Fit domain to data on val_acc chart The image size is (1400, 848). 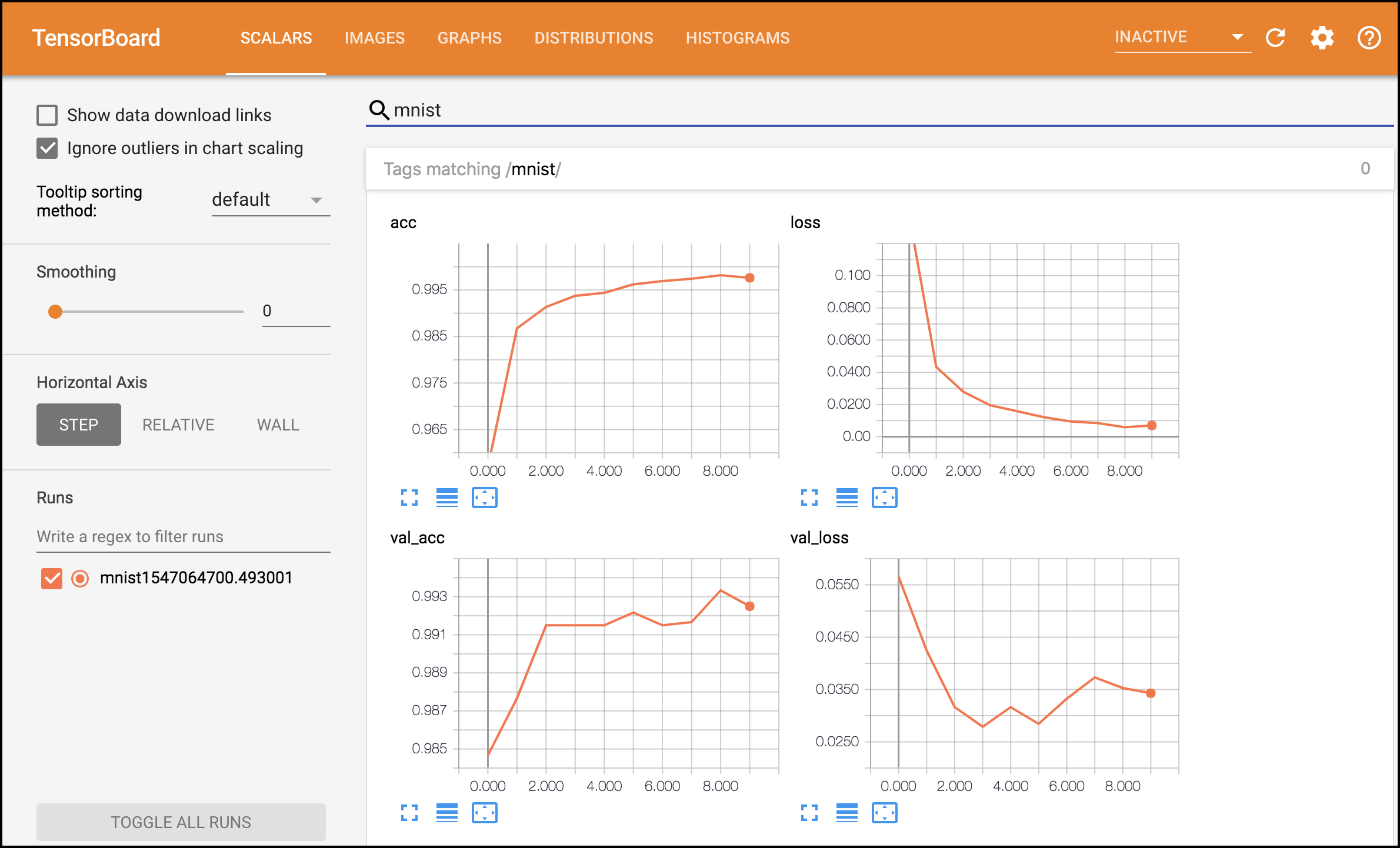[x=484, y=813]
